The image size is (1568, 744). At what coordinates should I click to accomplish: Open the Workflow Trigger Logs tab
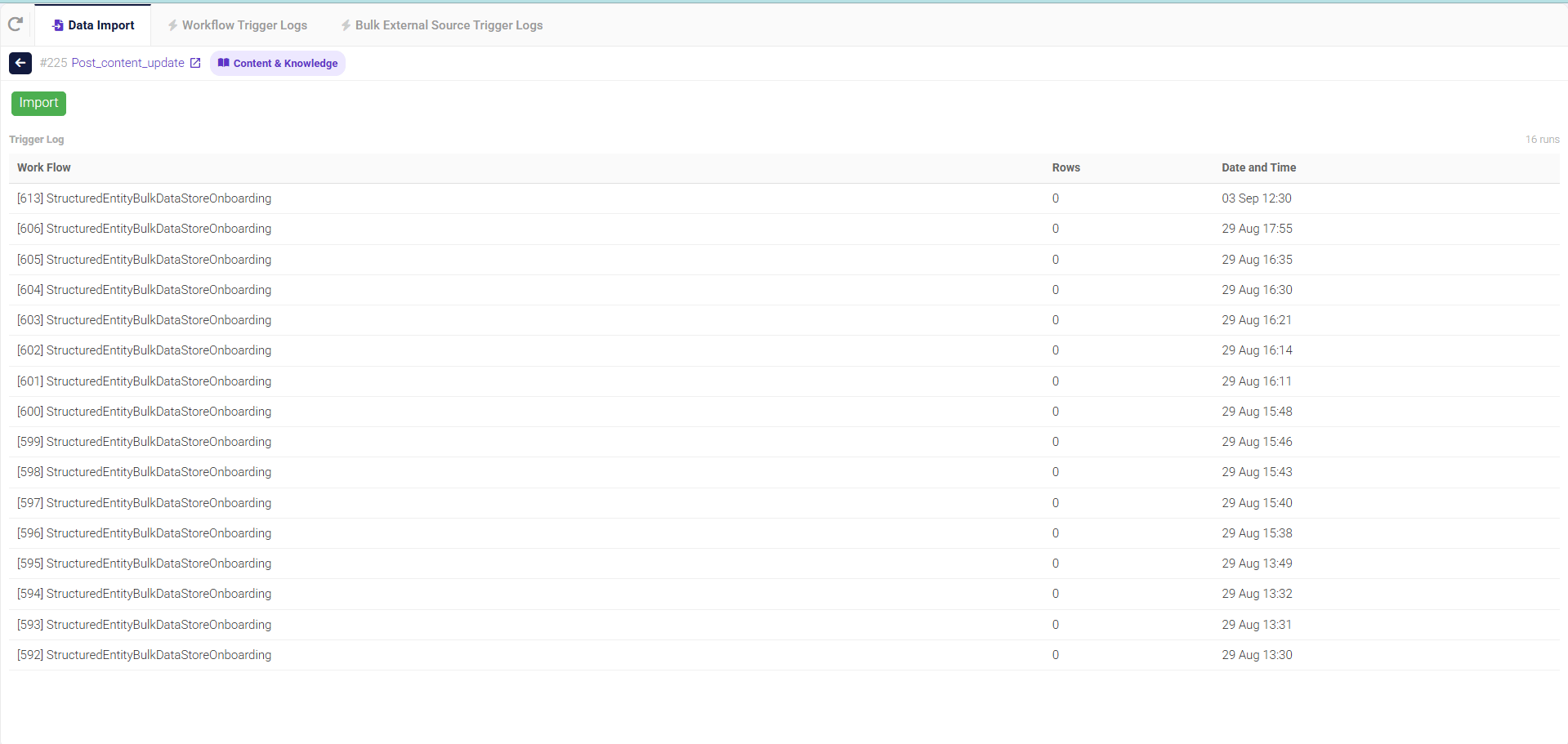click(x=237, y=25)
